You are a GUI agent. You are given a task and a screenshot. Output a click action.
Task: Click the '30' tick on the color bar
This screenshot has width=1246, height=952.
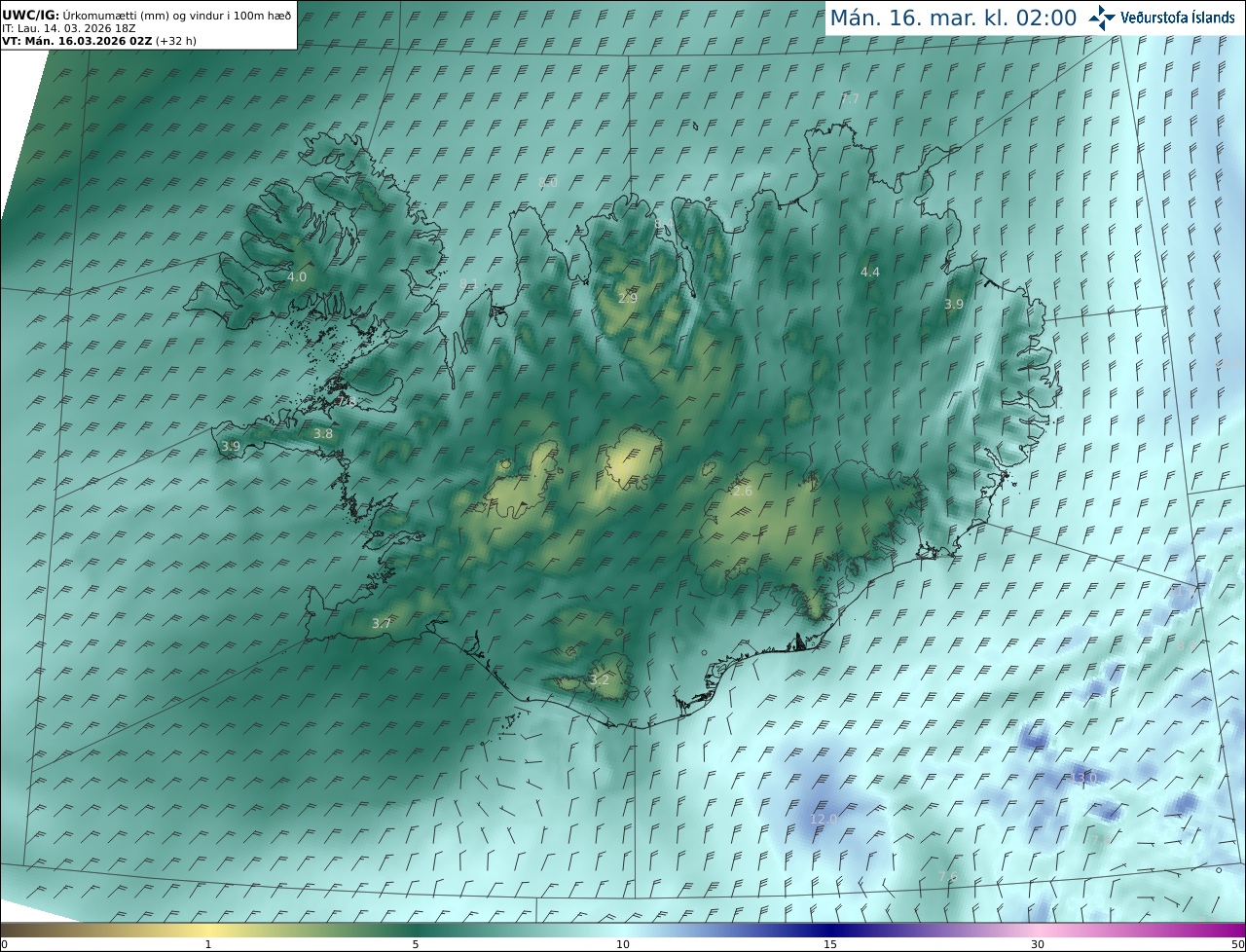tap(1038, 944)
